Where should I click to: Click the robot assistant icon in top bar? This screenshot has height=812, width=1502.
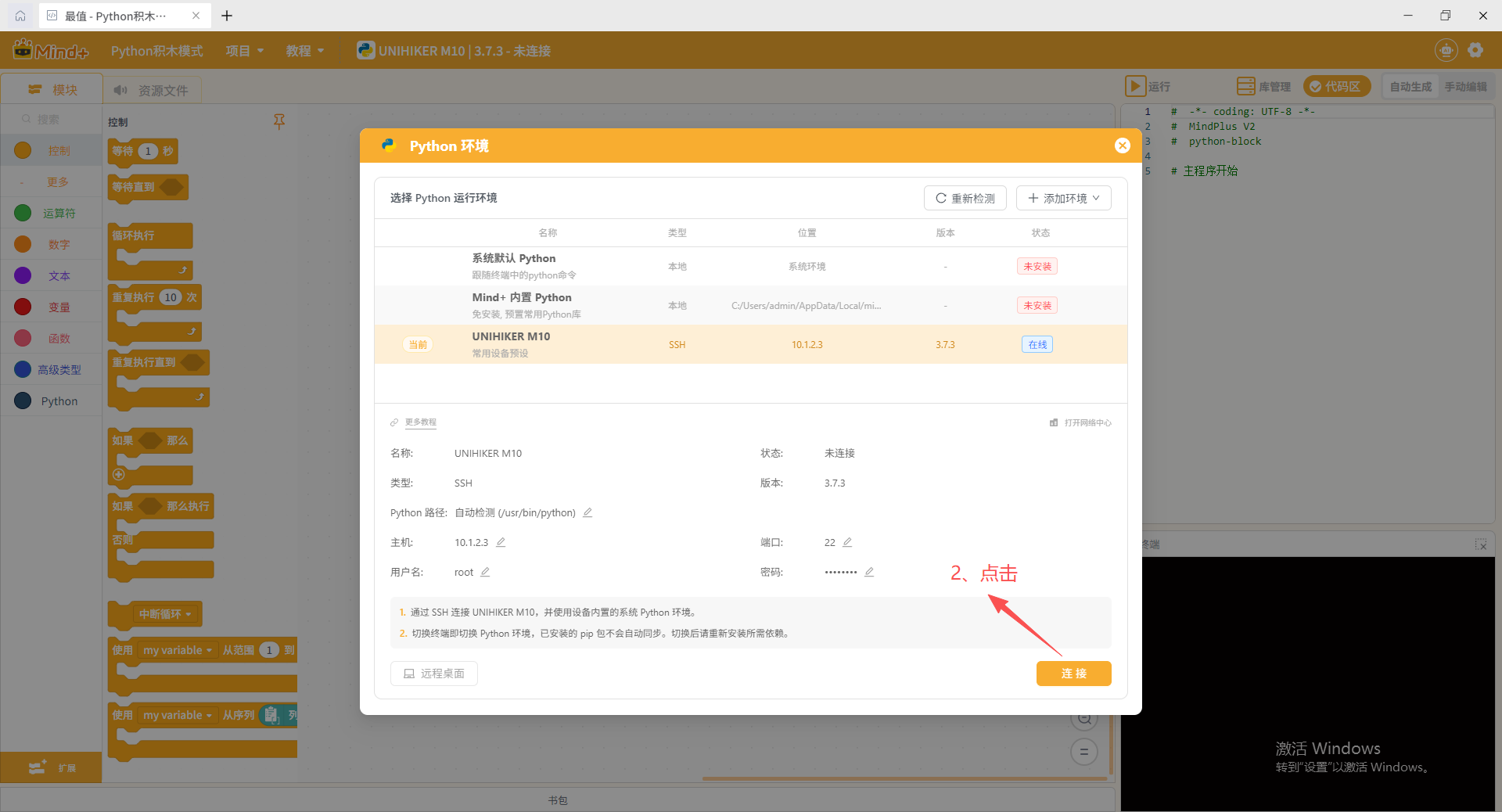click(1446, 50)
